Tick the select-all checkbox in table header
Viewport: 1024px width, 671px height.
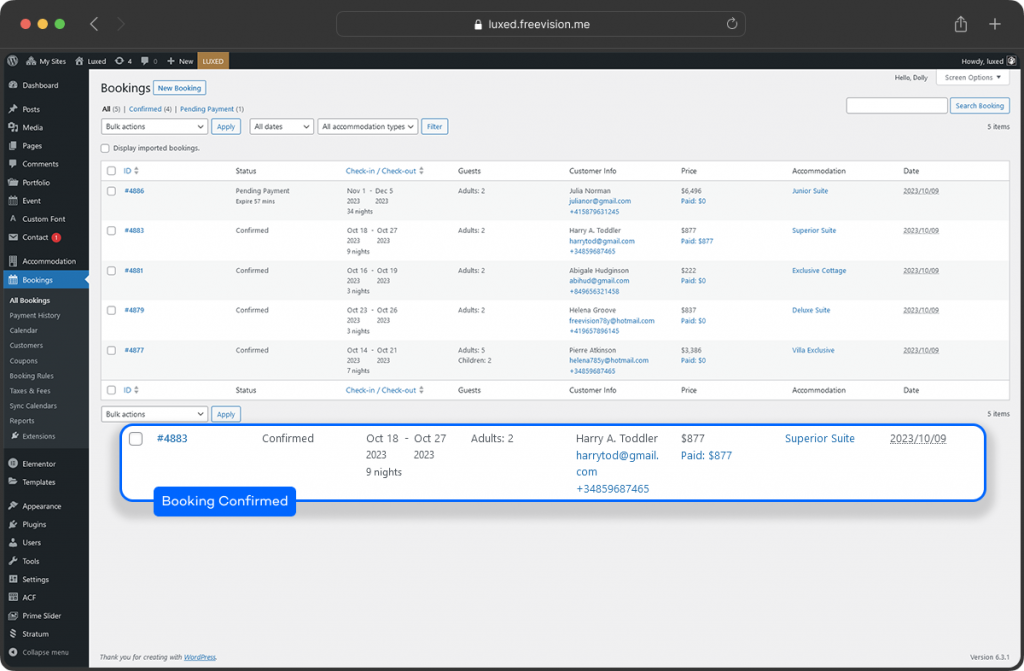[111, 171]
